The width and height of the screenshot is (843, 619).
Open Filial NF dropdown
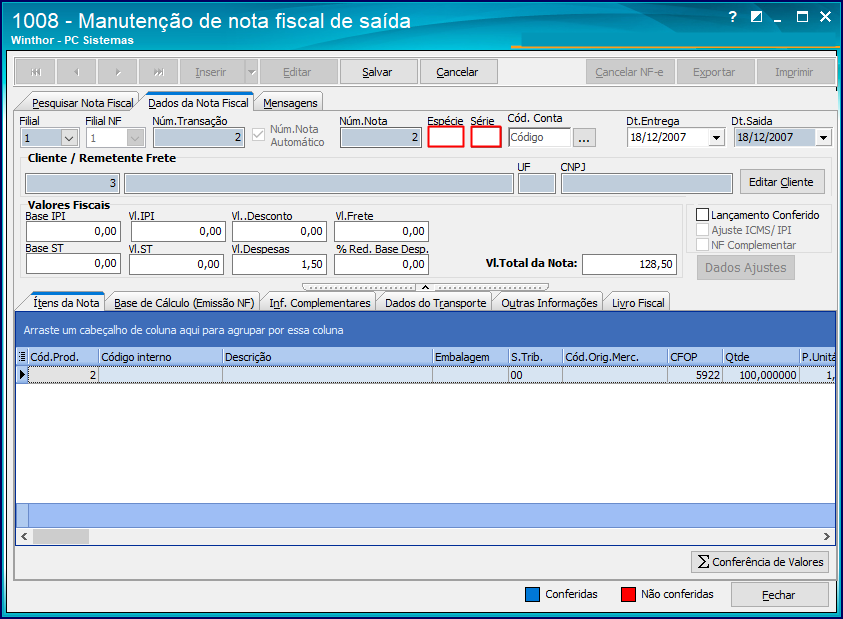135,138
